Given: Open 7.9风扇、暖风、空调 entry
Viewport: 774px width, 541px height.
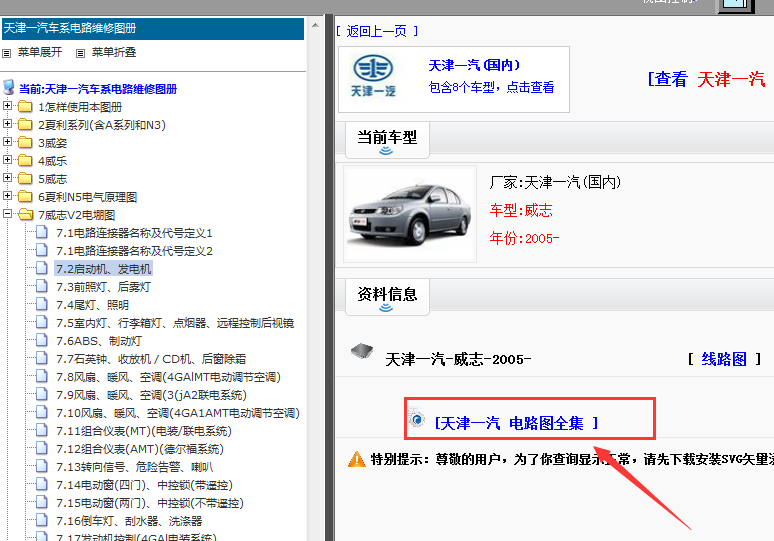Looking at the screenshot, I should tap(151, 395).
